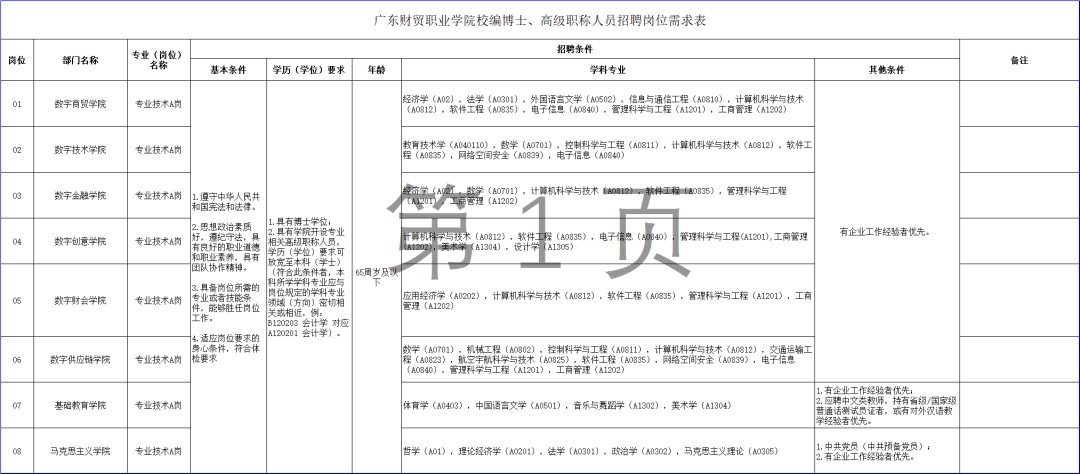Click the 数字商贸学院 department cell
This screenshot has height=474, width=1080.
[81, 104]
